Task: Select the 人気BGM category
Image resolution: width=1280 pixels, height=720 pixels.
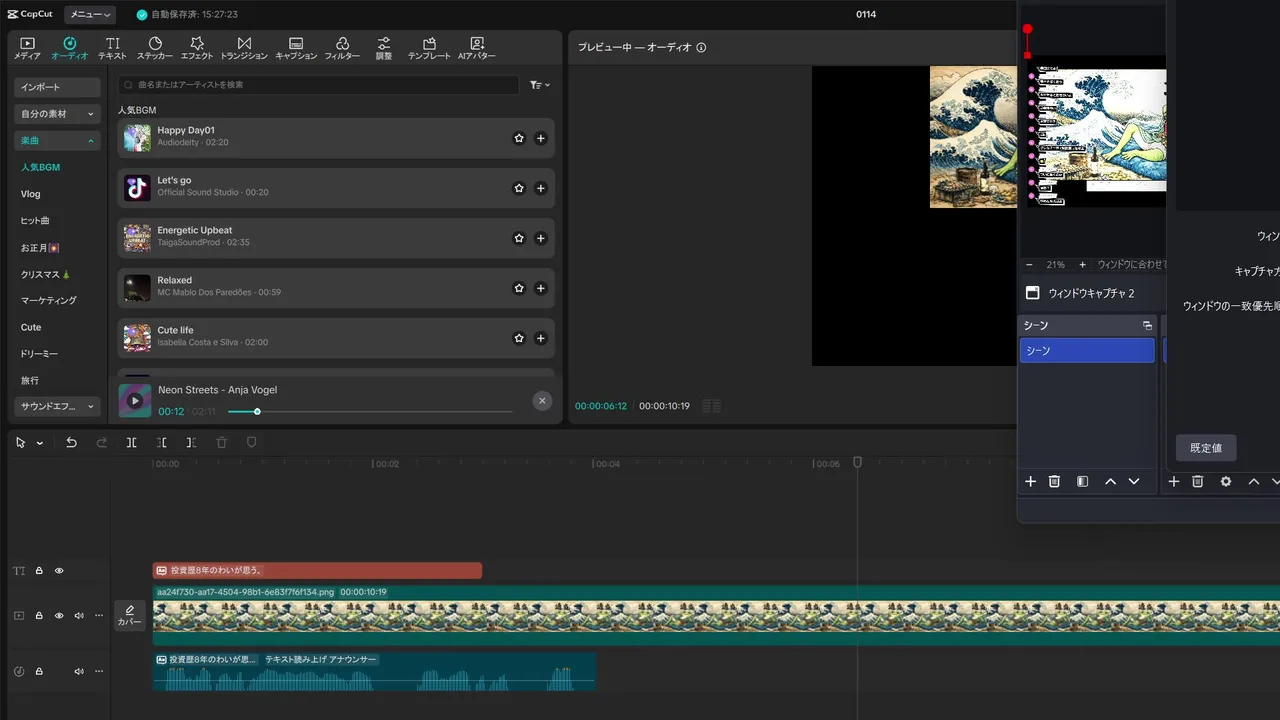Action: [x=41, y=167]
